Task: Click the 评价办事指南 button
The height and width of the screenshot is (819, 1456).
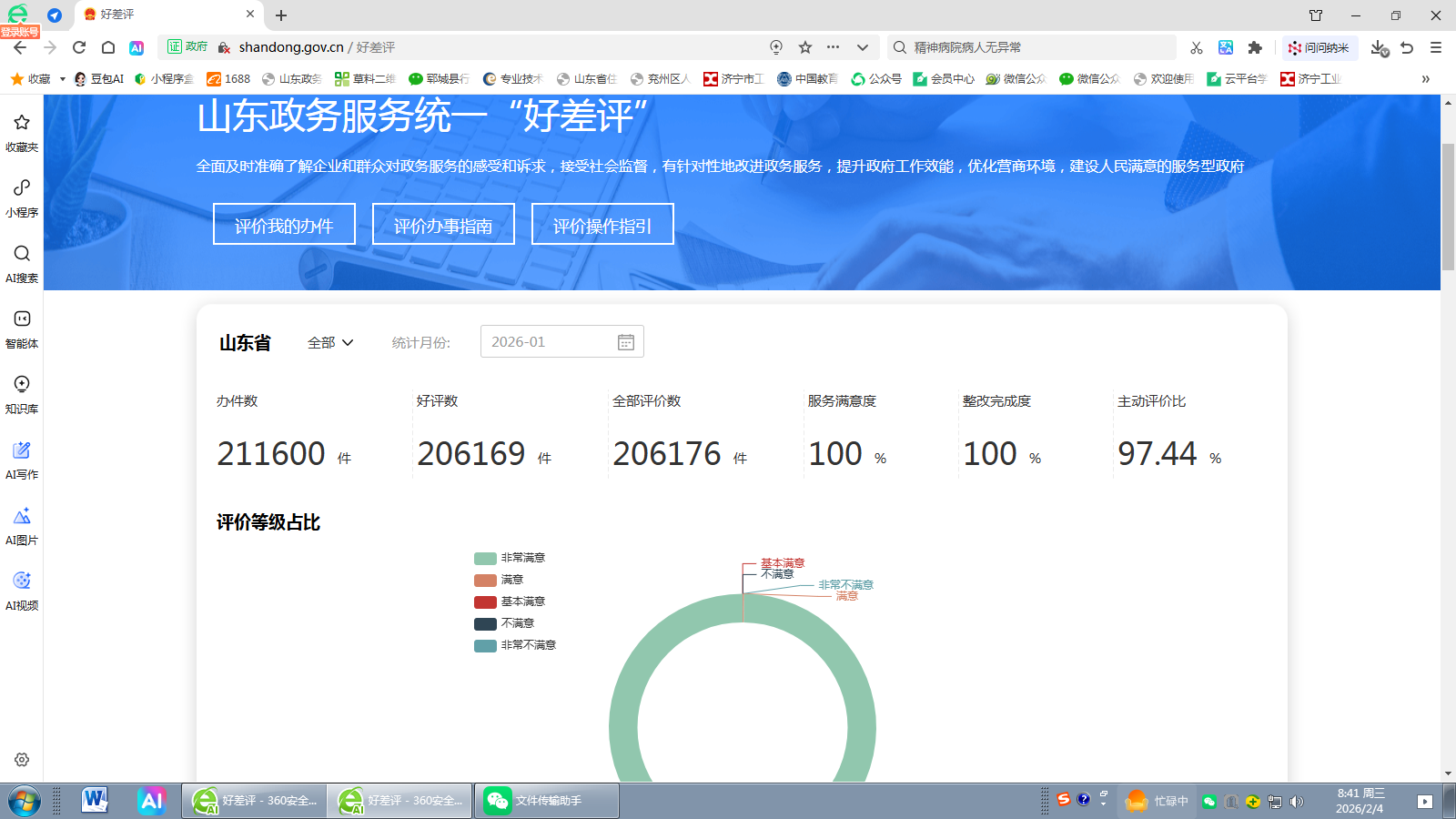Action: tap(443, 225)
